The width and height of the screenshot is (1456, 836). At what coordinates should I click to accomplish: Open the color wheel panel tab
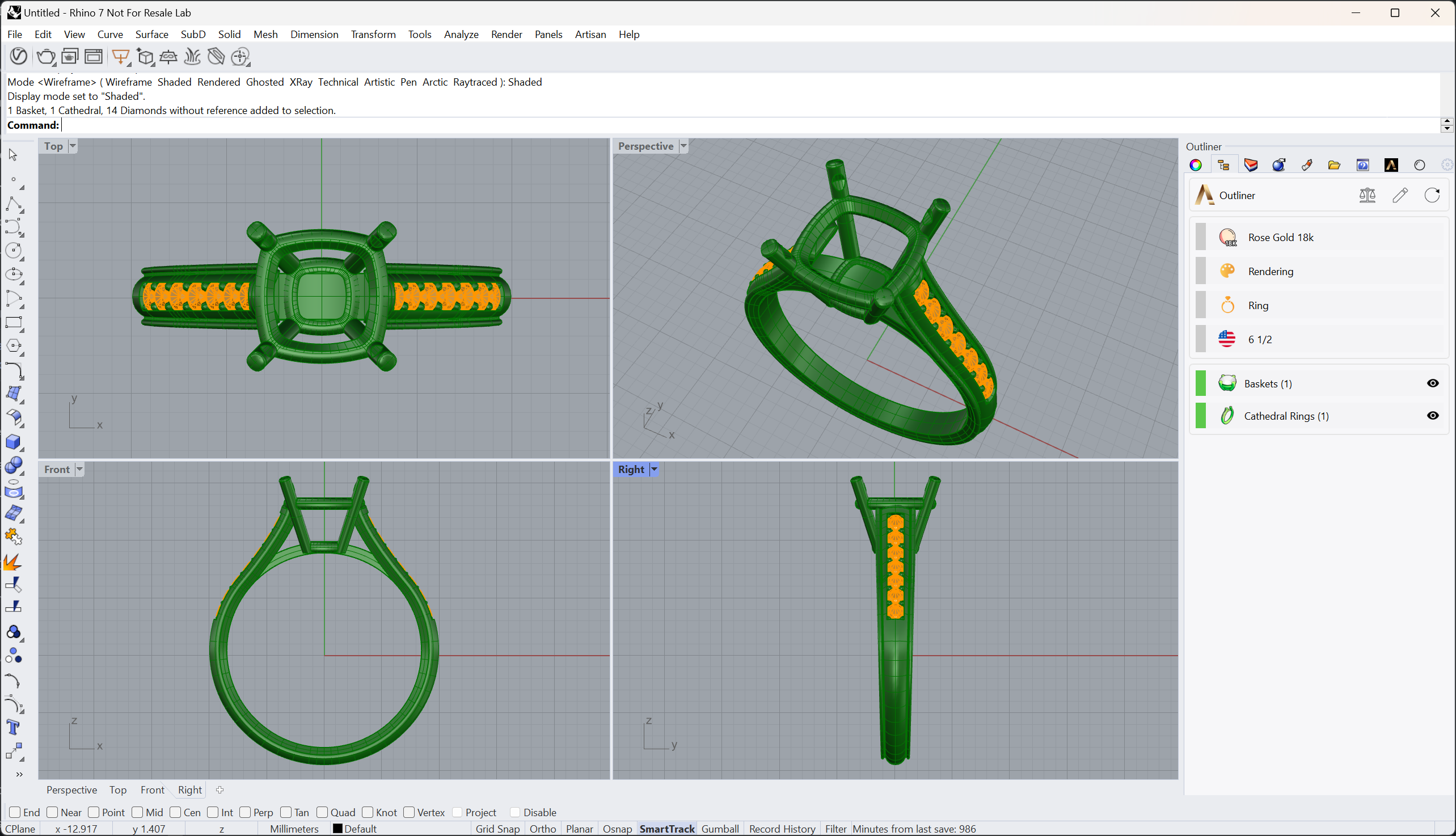[1195, 166]
